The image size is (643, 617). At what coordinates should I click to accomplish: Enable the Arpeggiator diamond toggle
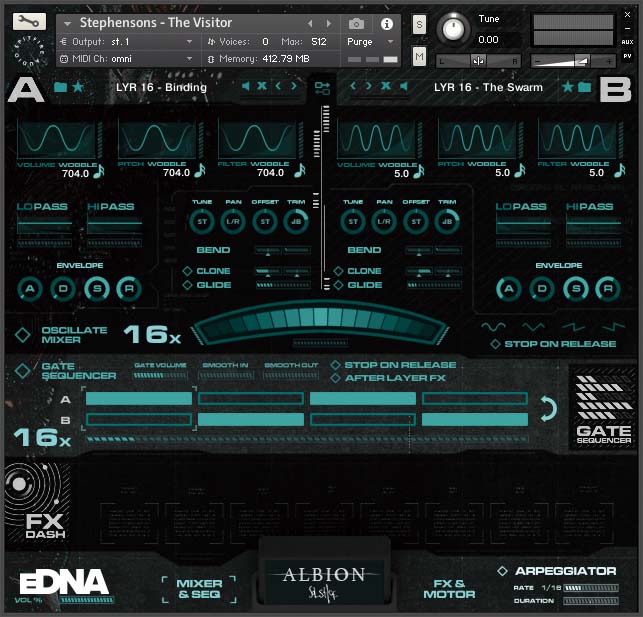point(502,571)
